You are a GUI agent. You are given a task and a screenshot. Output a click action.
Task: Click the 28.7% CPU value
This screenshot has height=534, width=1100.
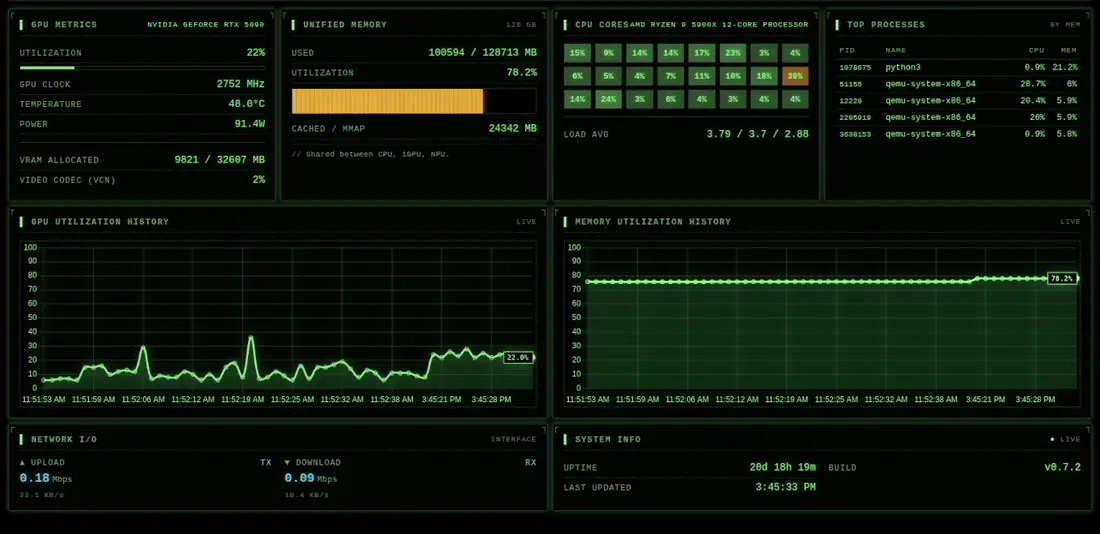tap(1033, 84)
